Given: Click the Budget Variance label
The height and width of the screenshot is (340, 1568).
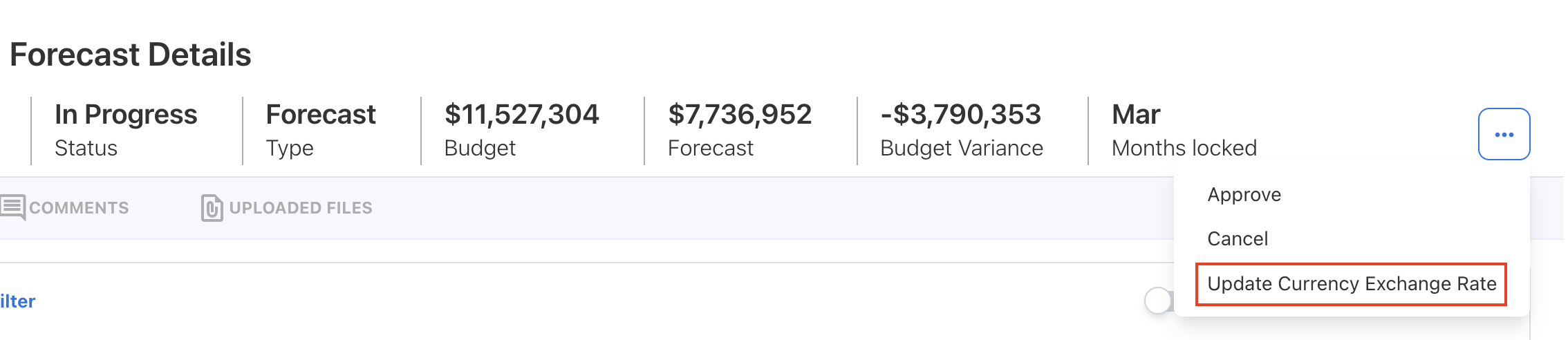Looking at the screenshot, I should [x=961, y=149].
